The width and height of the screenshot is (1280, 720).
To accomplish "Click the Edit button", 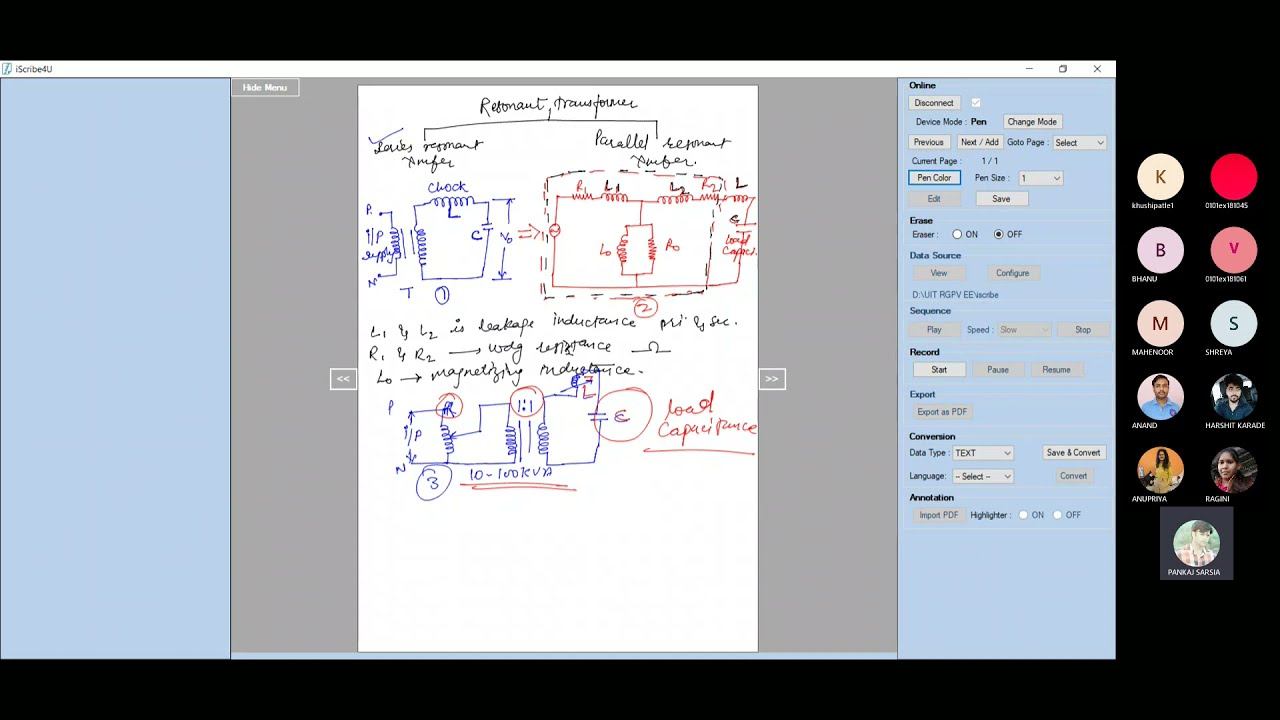I will 934,199.
